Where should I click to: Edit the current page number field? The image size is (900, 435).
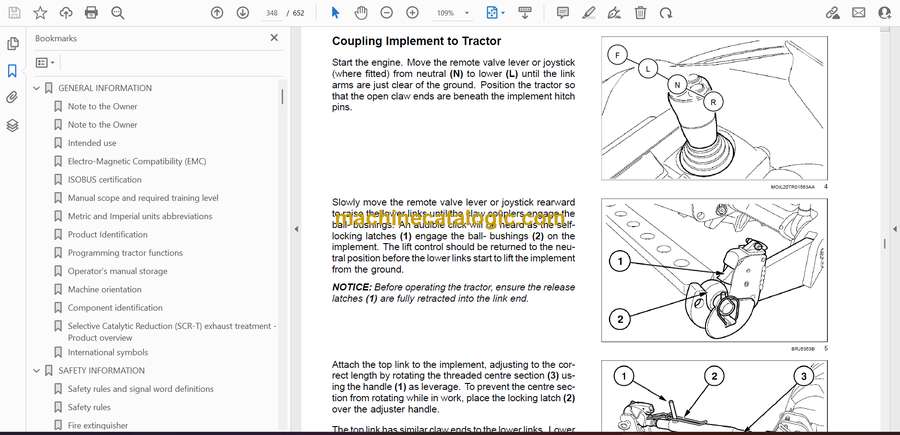[x=272, y=13]
